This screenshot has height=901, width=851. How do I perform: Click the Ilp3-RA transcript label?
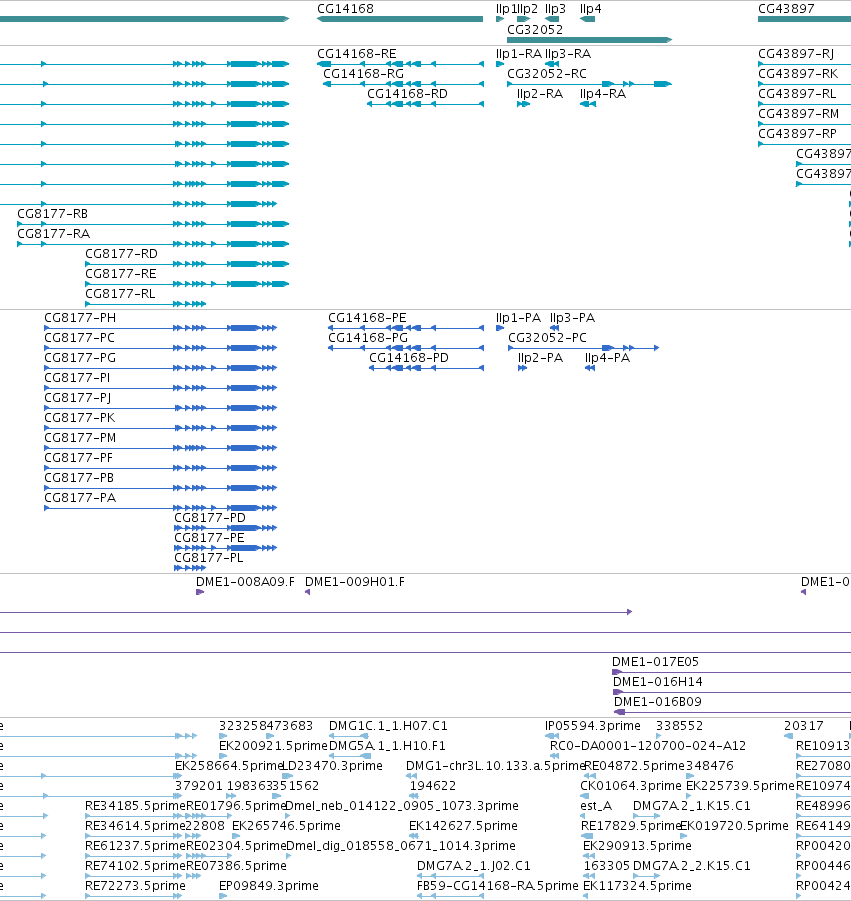568,53
